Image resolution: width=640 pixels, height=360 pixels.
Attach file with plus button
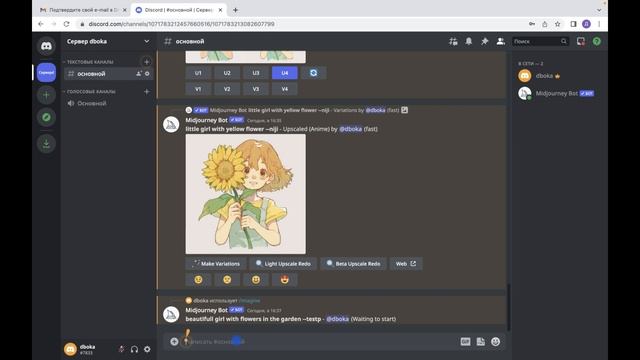174,342
